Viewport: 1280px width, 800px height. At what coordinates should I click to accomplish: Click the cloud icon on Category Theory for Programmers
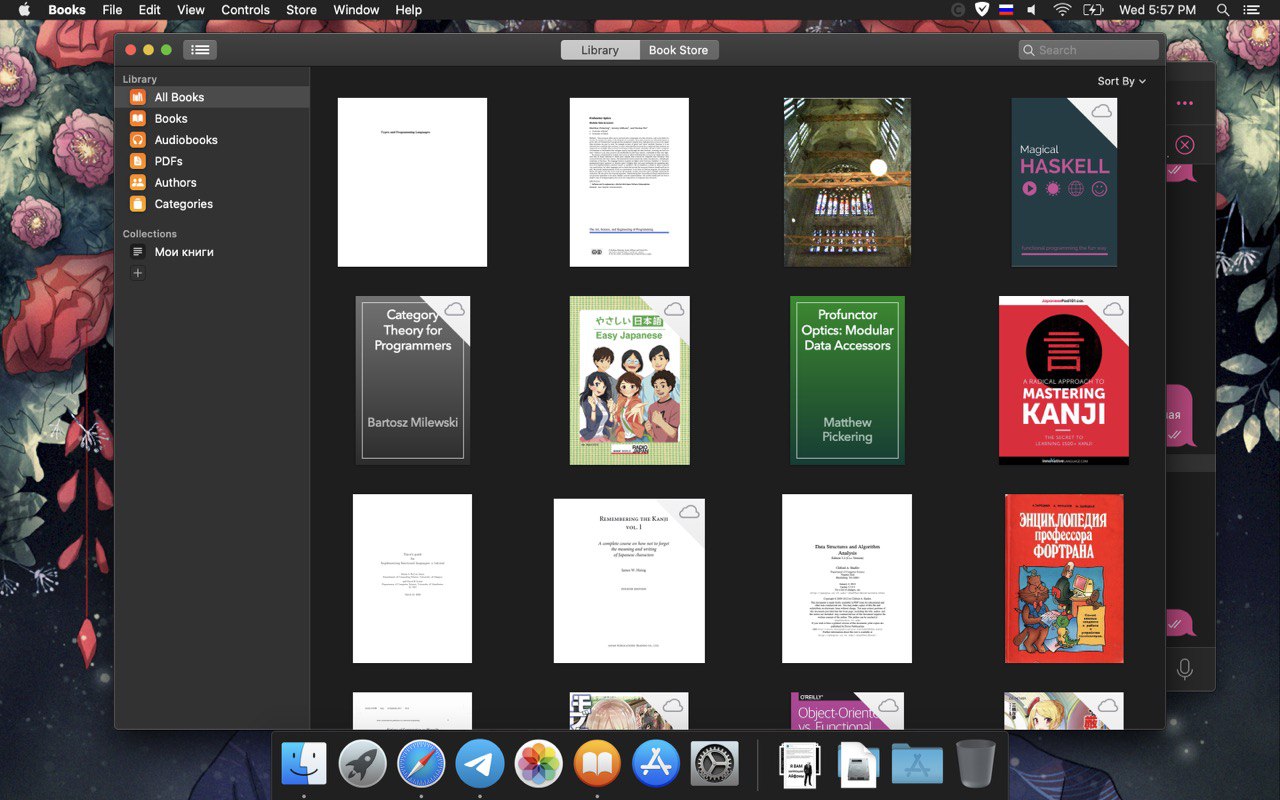(454, 309)
